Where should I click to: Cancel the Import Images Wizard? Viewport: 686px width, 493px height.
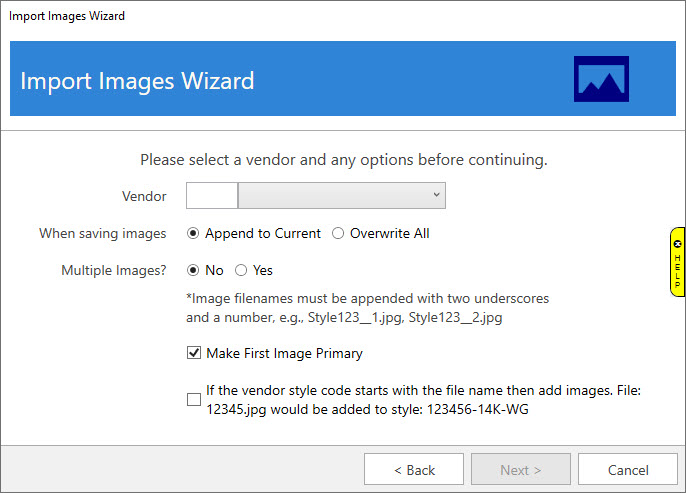coord(627,470)
